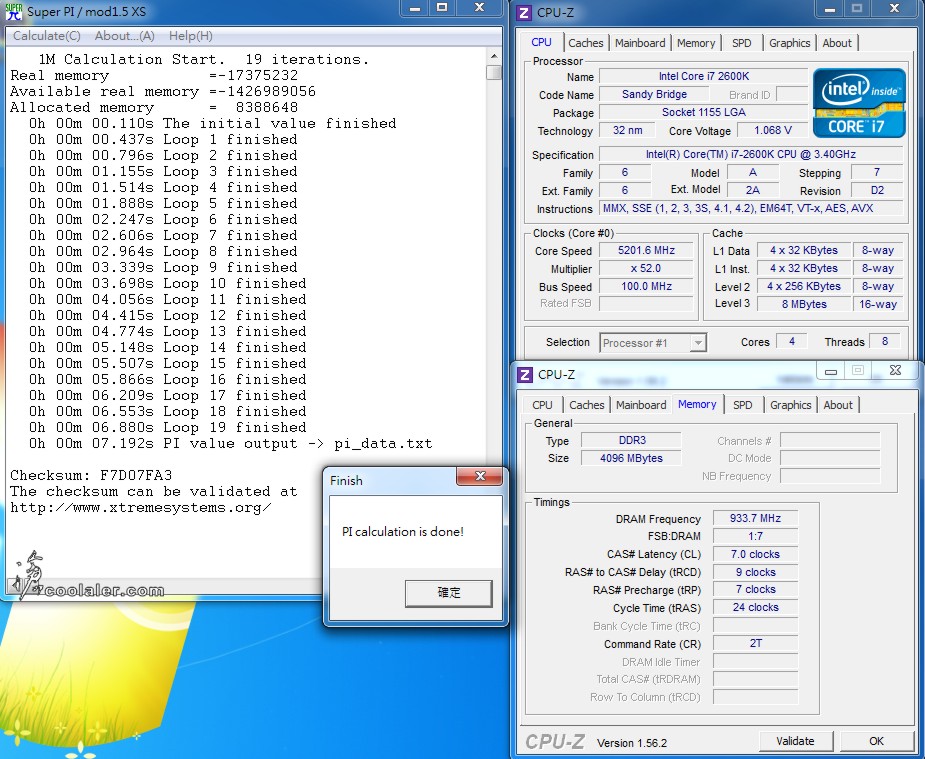The image size is (925, 759).
Task: Close the lower CPU-Z Memory window
Action: pos(895,371)
